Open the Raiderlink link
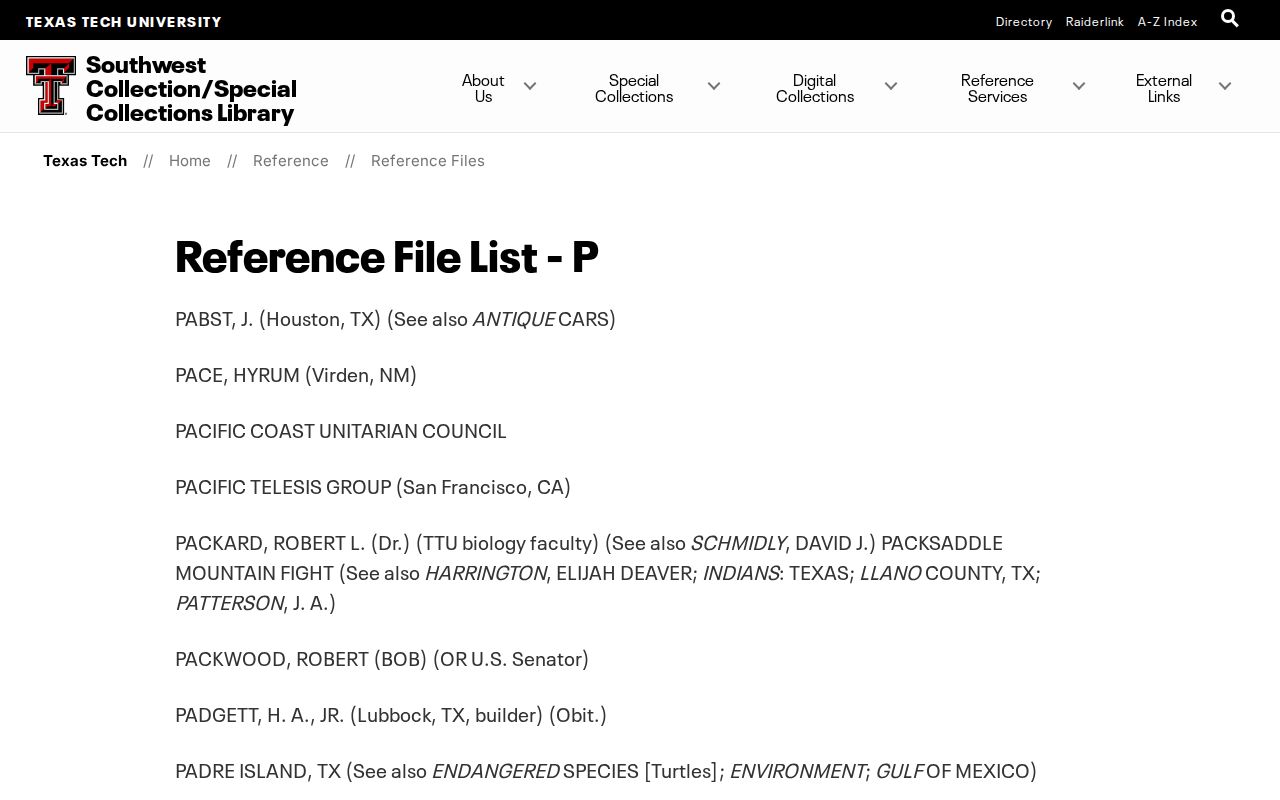Image resolution: width=1280 pixels, height=800 pixels. coord(1095,21)
